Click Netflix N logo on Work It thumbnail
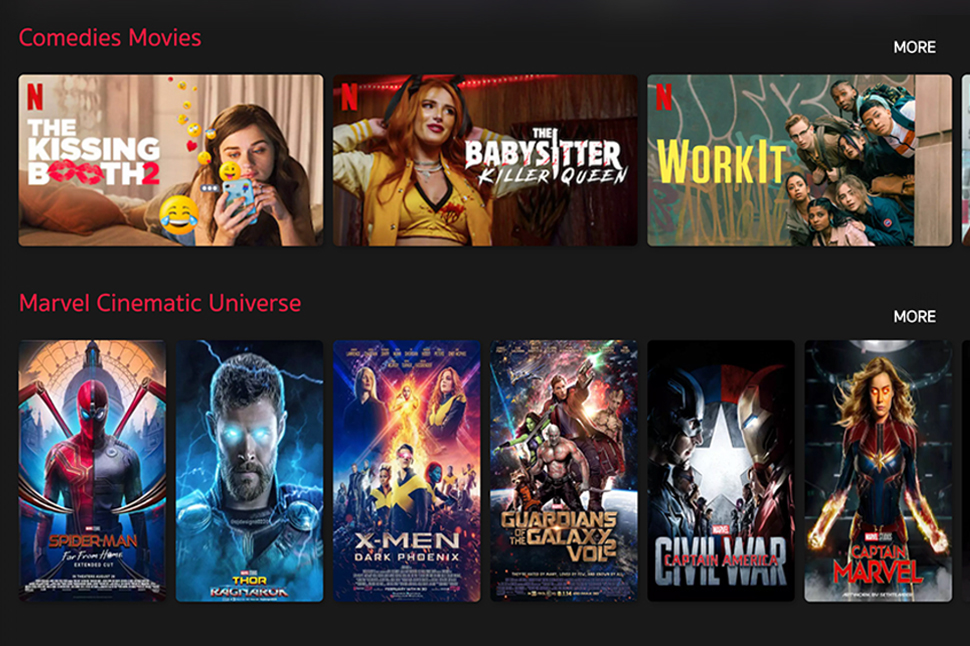The height and width of the screenshot is (646, 970). point(664,97)
